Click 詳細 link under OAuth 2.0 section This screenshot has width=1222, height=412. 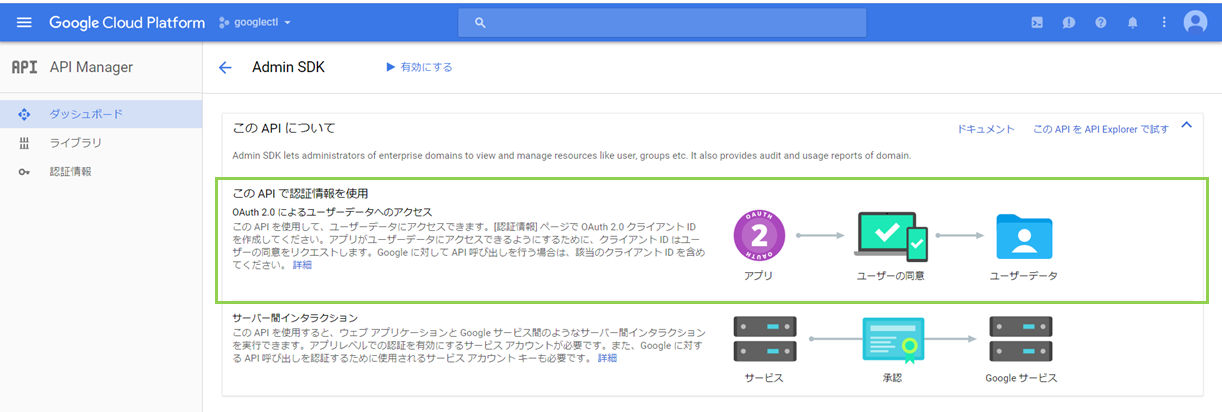pyautogui.click(x=302, y=265)
